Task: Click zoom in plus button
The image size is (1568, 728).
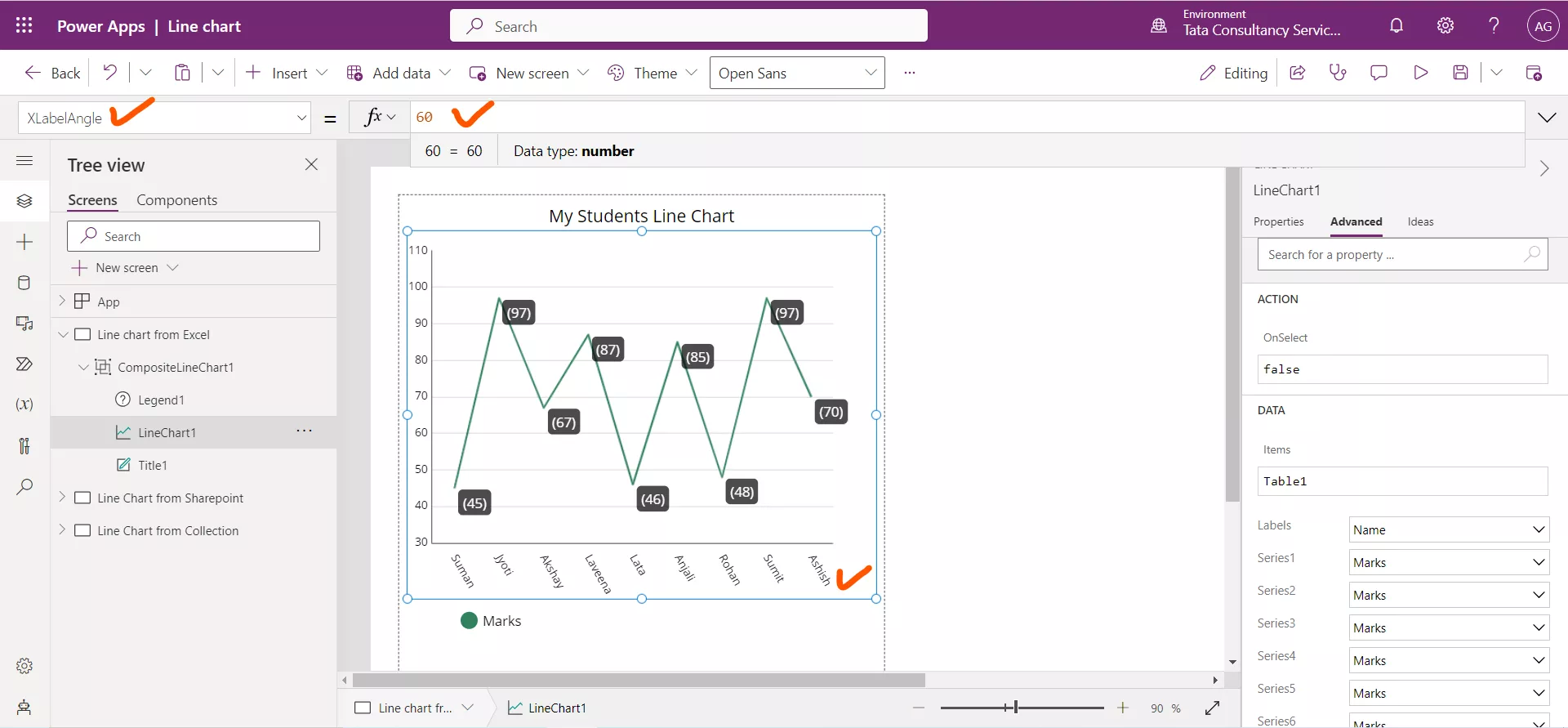Action: pos(1123,708)
